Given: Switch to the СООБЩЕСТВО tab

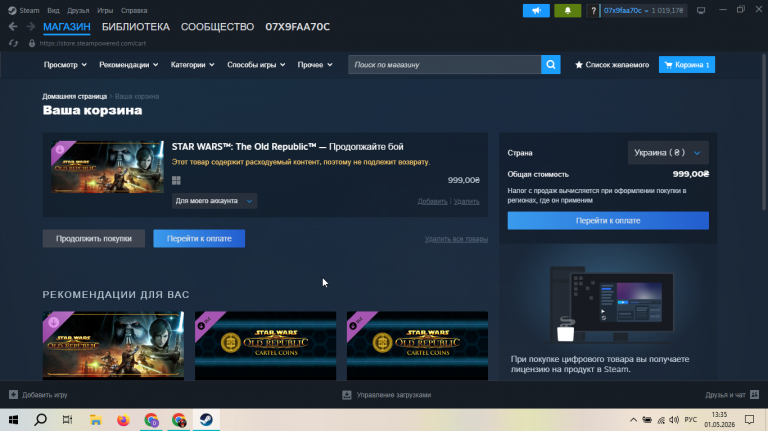Looking at the screenshot, I should 217,27.
